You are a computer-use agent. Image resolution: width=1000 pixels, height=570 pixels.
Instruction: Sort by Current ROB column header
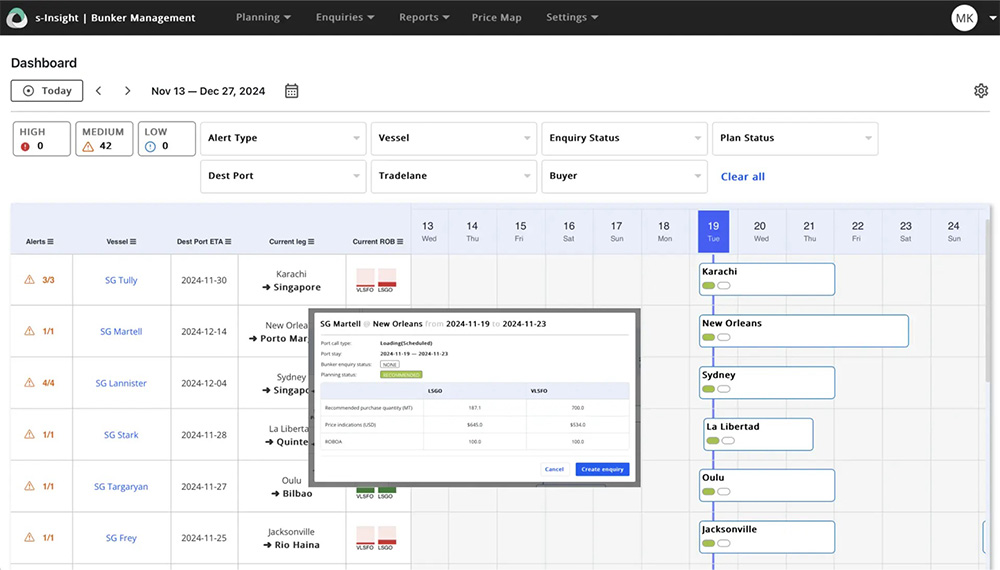point(378,242)
